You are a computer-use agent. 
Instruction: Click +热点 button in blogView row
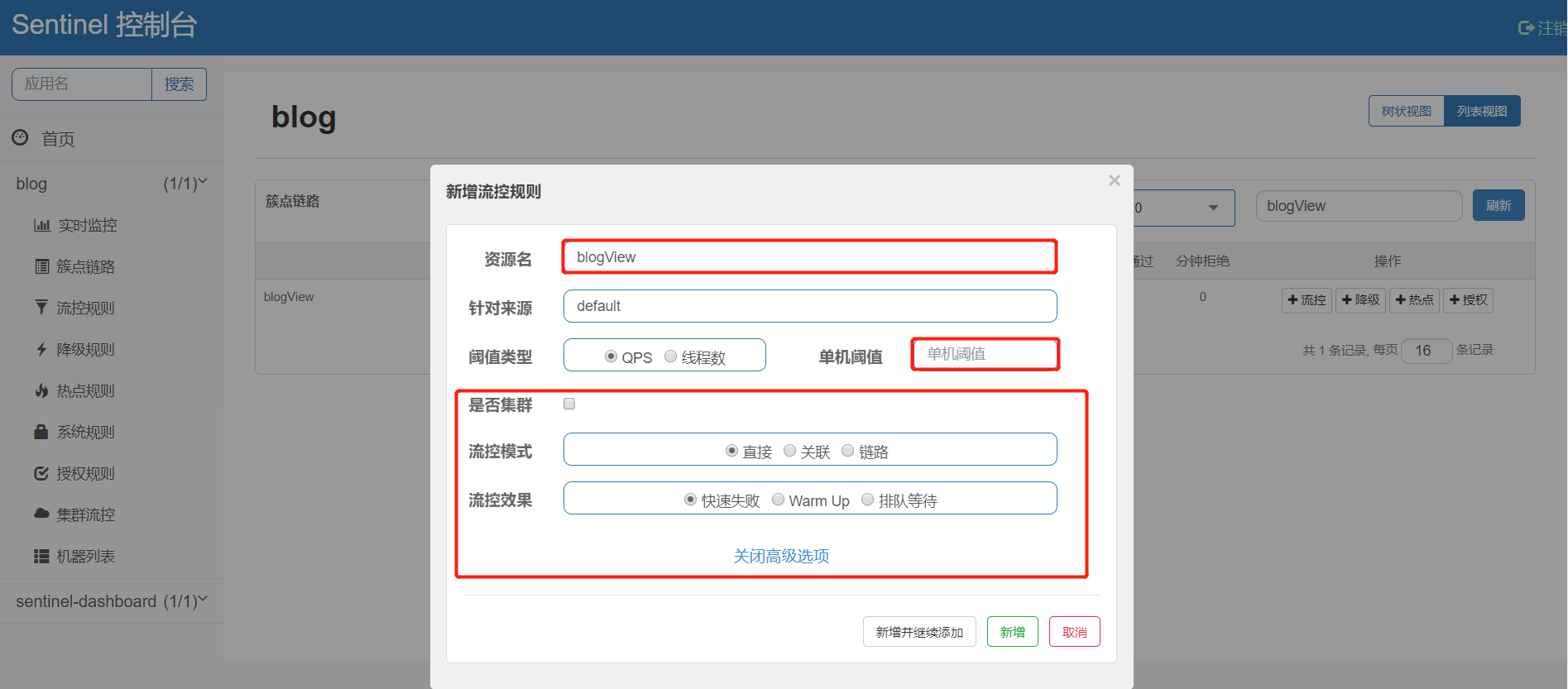coord(1414,299)
